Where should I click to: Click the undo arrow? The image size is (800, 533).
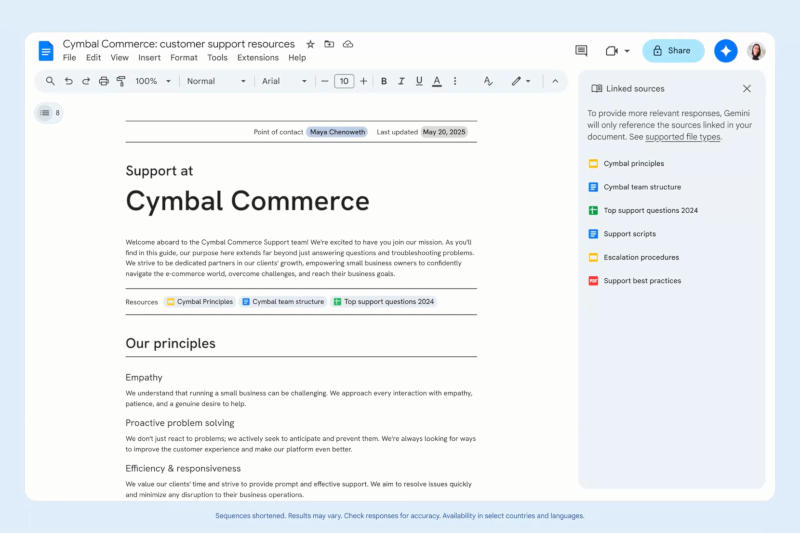[68, 81]
